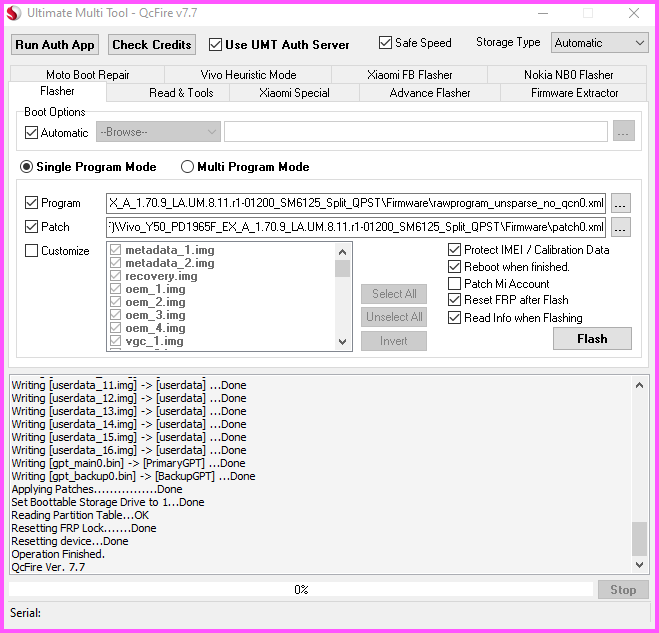
Task: Click Run Auth App button
Action: point(55,45)
